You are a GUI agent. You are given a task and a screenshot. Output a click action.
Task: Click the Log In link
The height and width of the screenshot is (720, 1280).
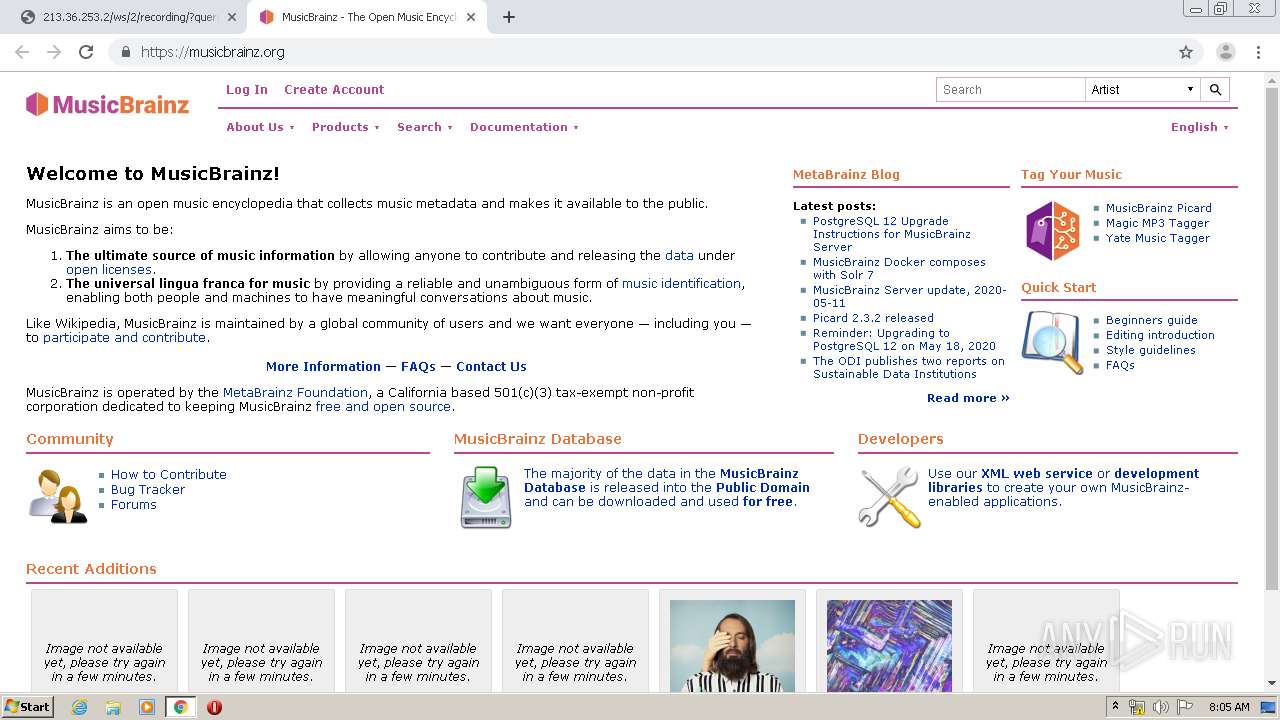(x=247, y=89)
